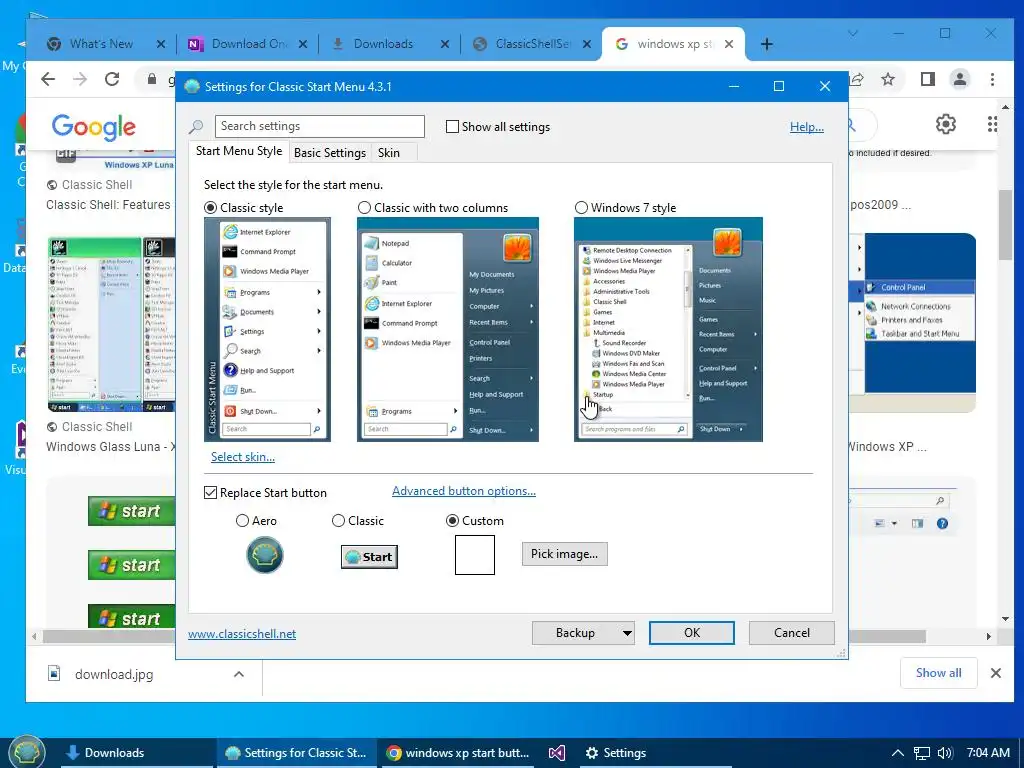
Task: Click the Select skin link
Action: (x=243, y=457)
